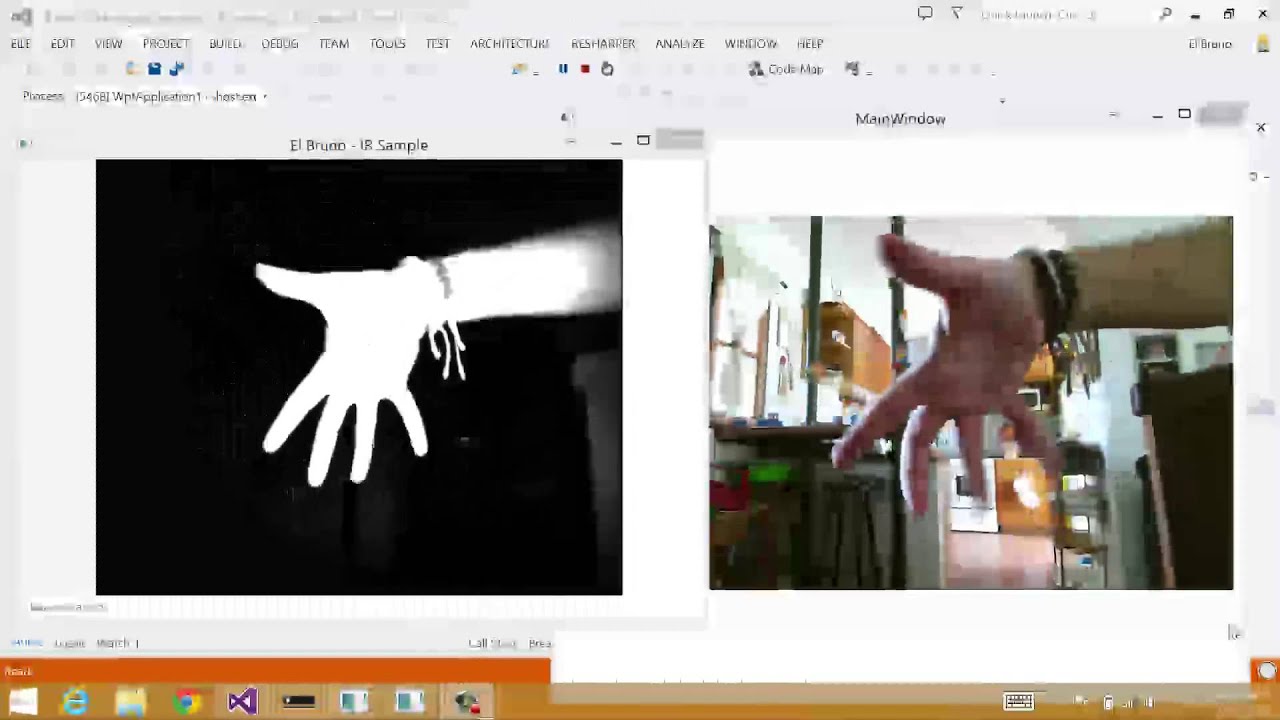Stop debugging with the red square button

pos(585,69)
